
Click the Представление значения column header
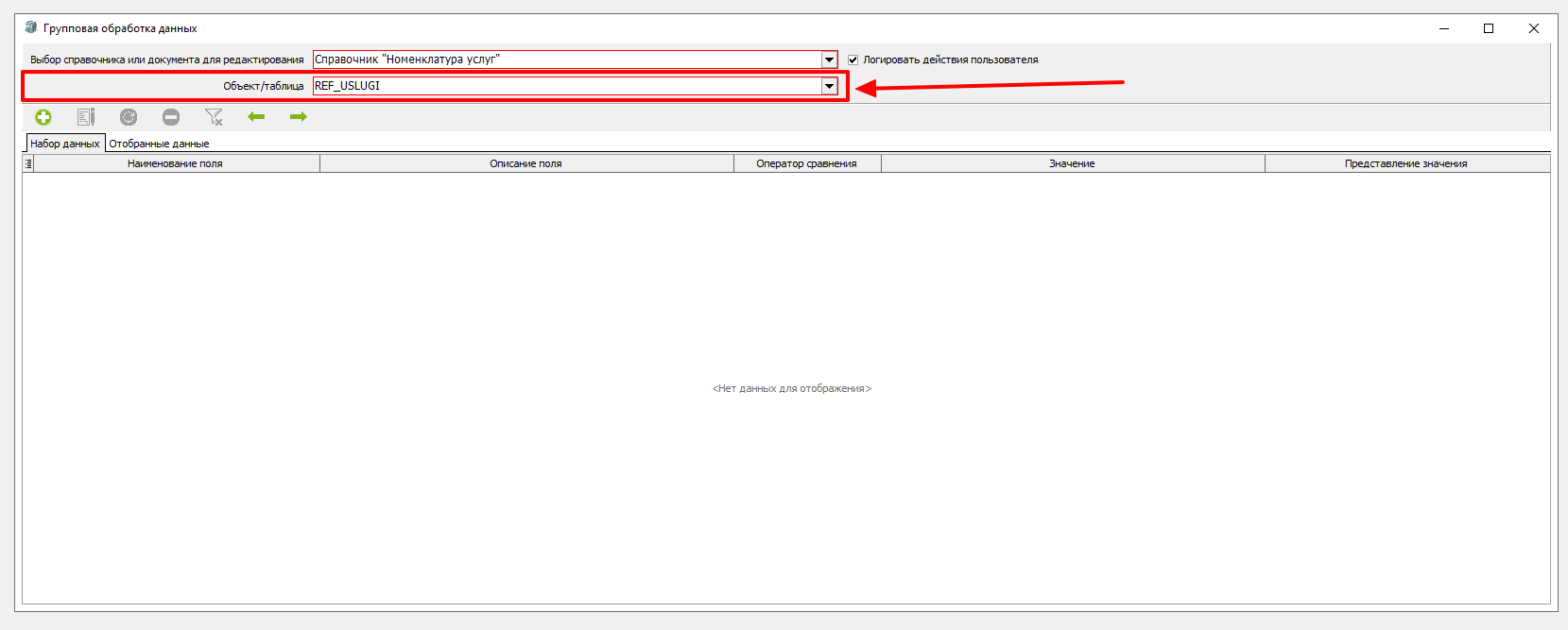1407,163
